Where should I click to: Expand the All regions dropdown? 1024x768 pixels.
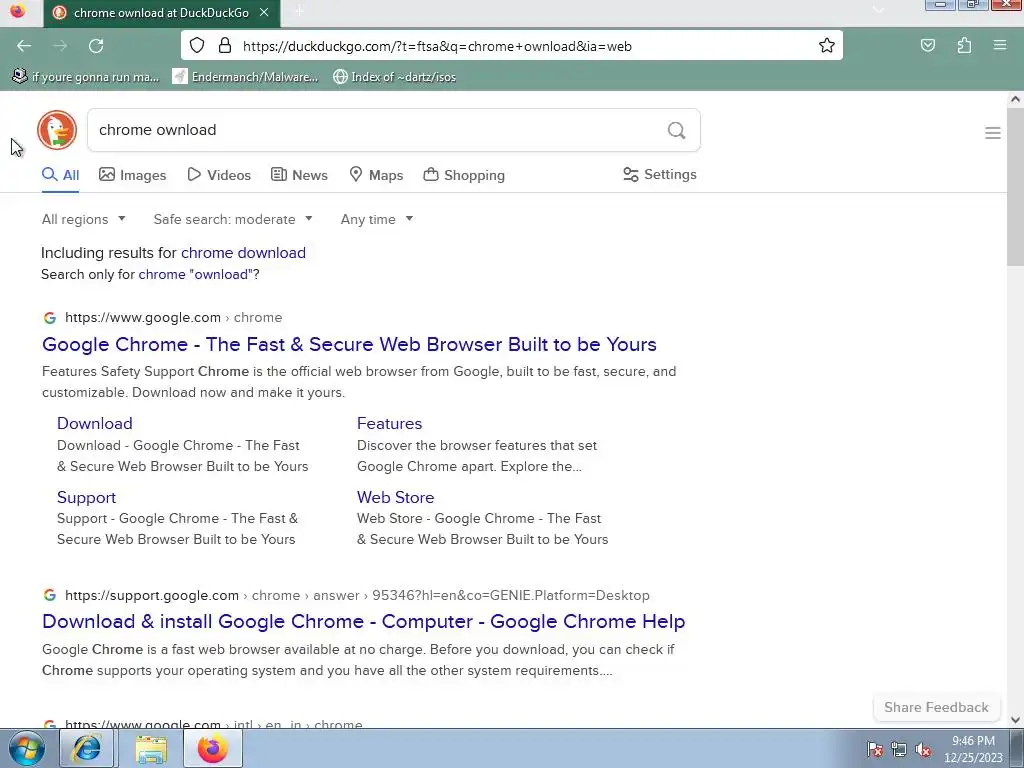click(84, 219)
